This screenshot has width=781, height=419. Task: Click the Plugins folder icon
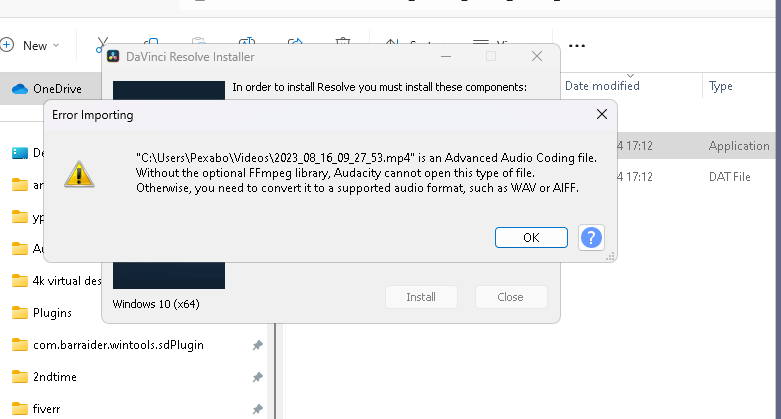[20, 313]
